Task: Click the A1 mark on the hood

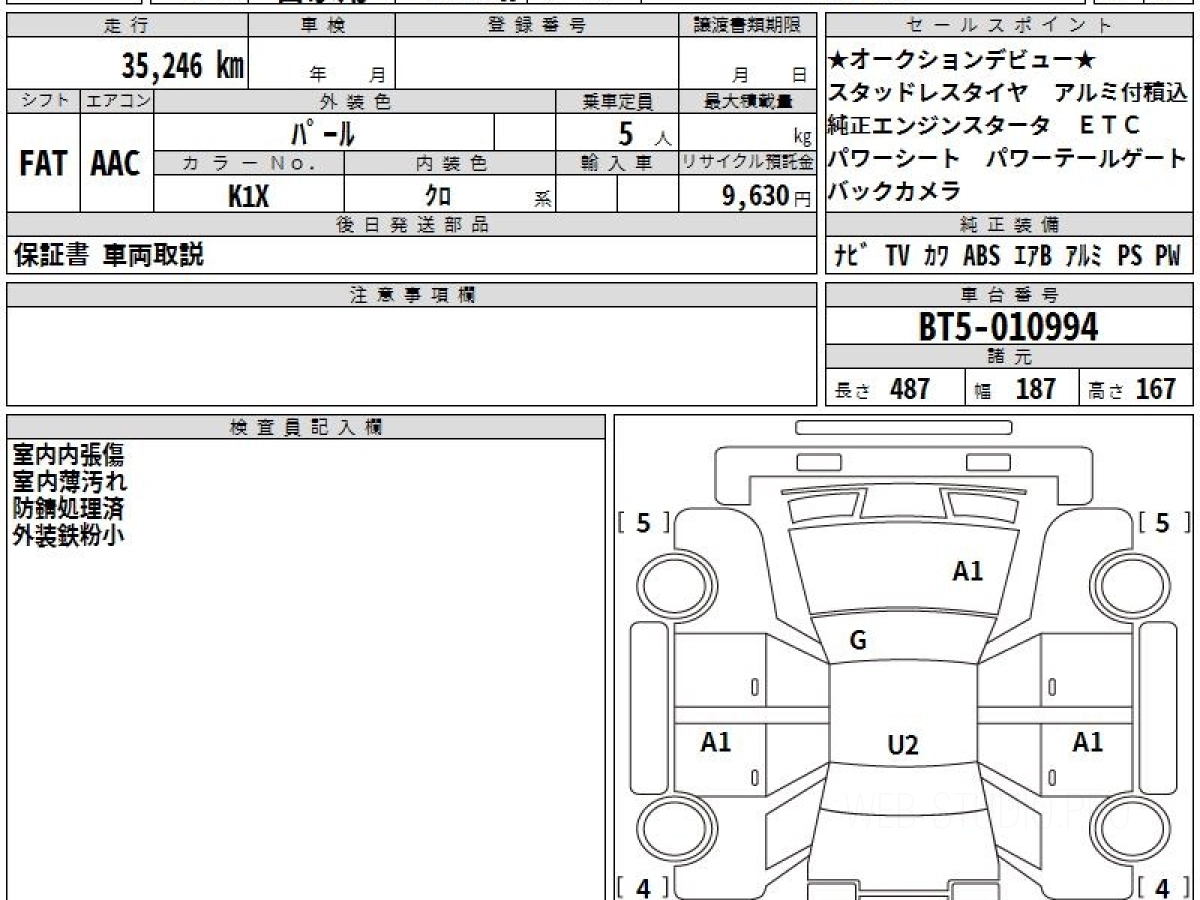Action: point(967,571)
